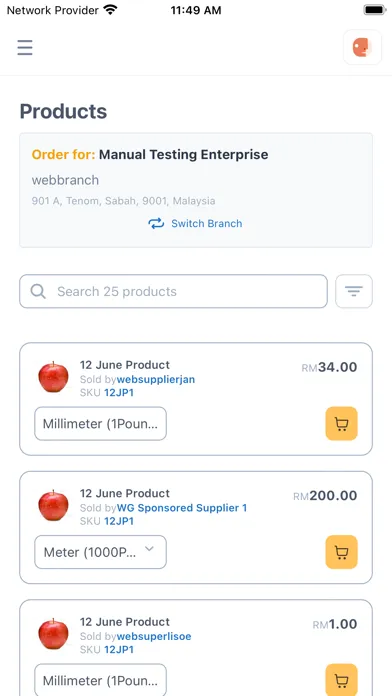This screenshot has height=696, width=392.
Task: Open WG Sponsored Supplier 1 link
Action: (x=182, y=508)
